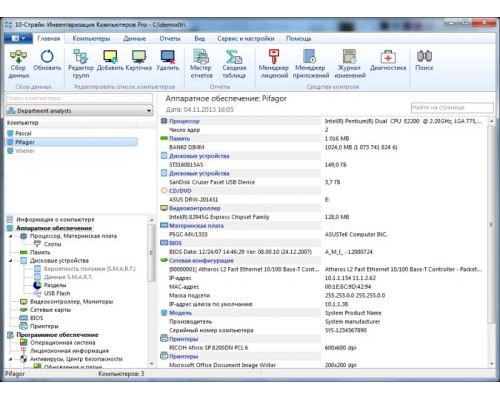The width and height of the screenshot is (500, 400).
Task: Switch to the Вид tab
Action: 200,39
